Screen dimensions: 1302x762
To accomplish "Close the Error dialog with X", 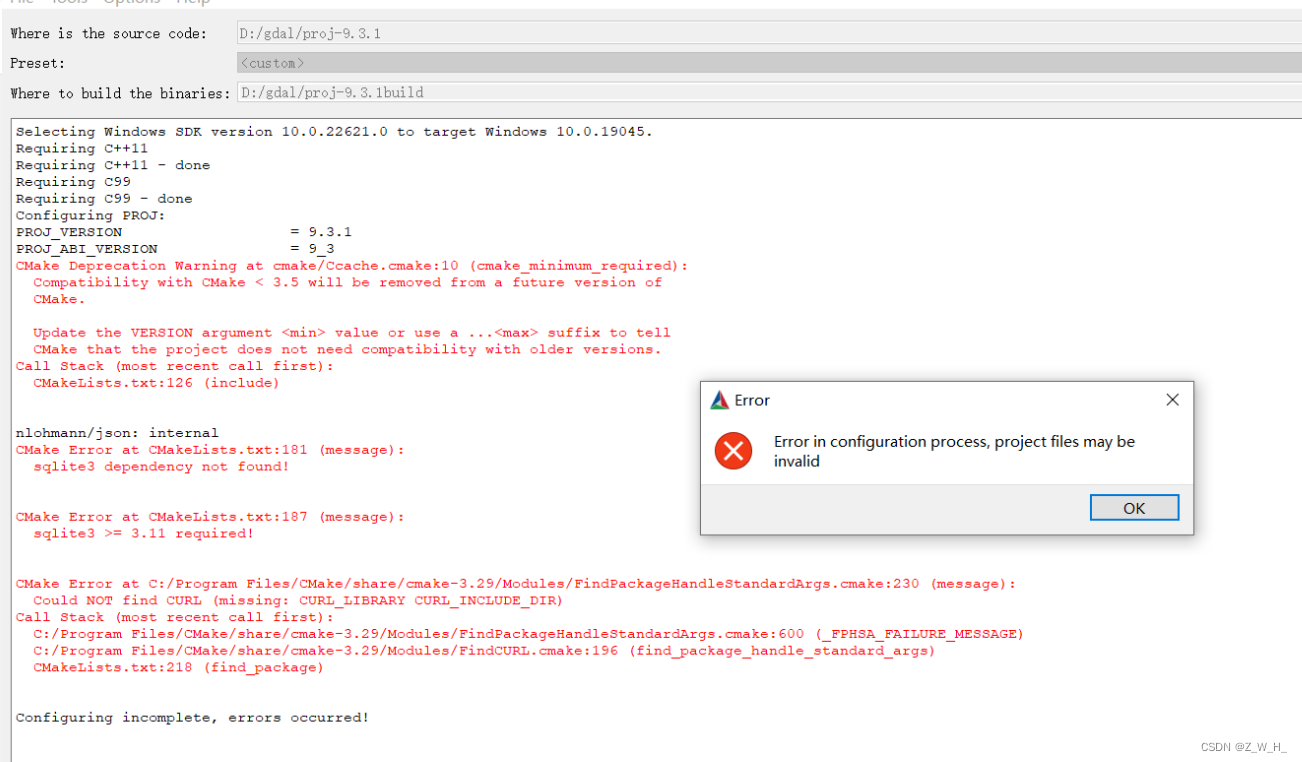I will [x=1172, y=400].
